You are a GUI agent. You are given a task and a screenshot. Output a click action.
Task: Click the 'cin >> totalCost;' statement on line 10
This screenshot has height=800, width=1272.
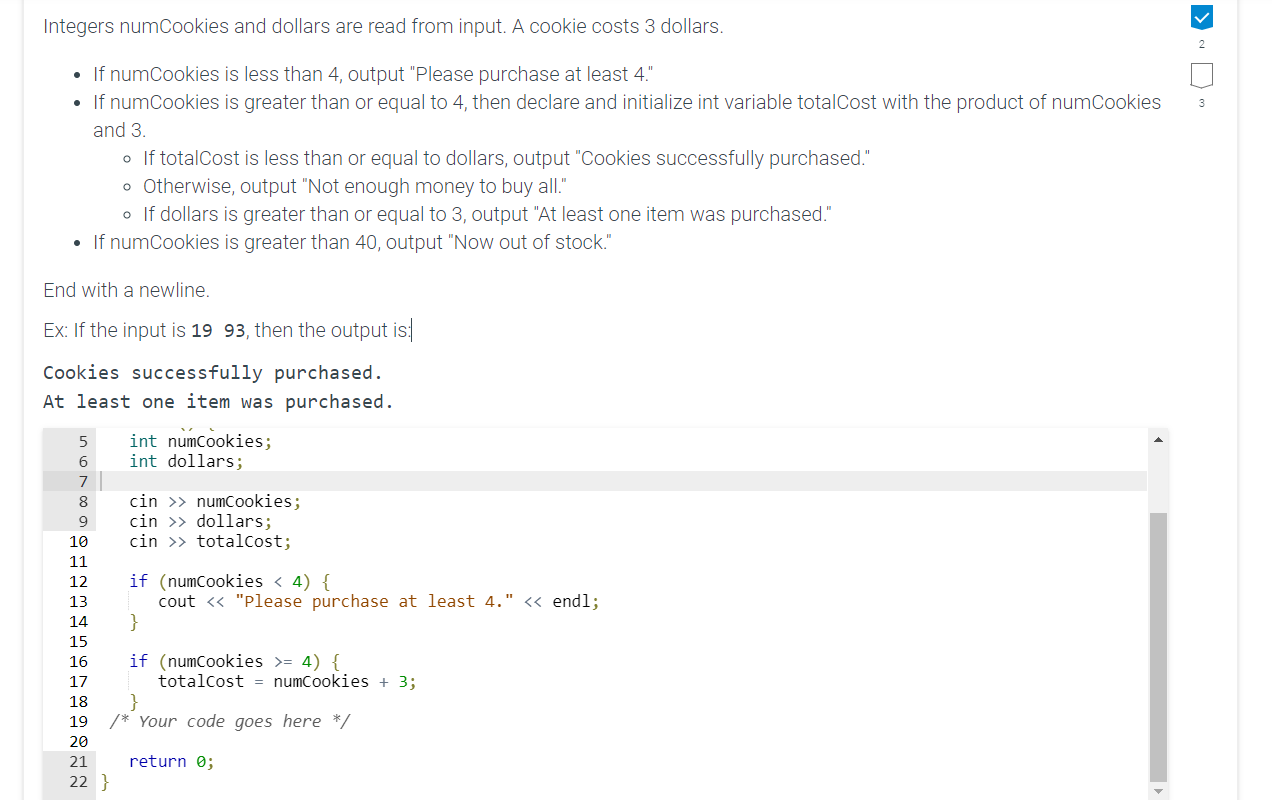pyautogui.click(x=210, y=541)
